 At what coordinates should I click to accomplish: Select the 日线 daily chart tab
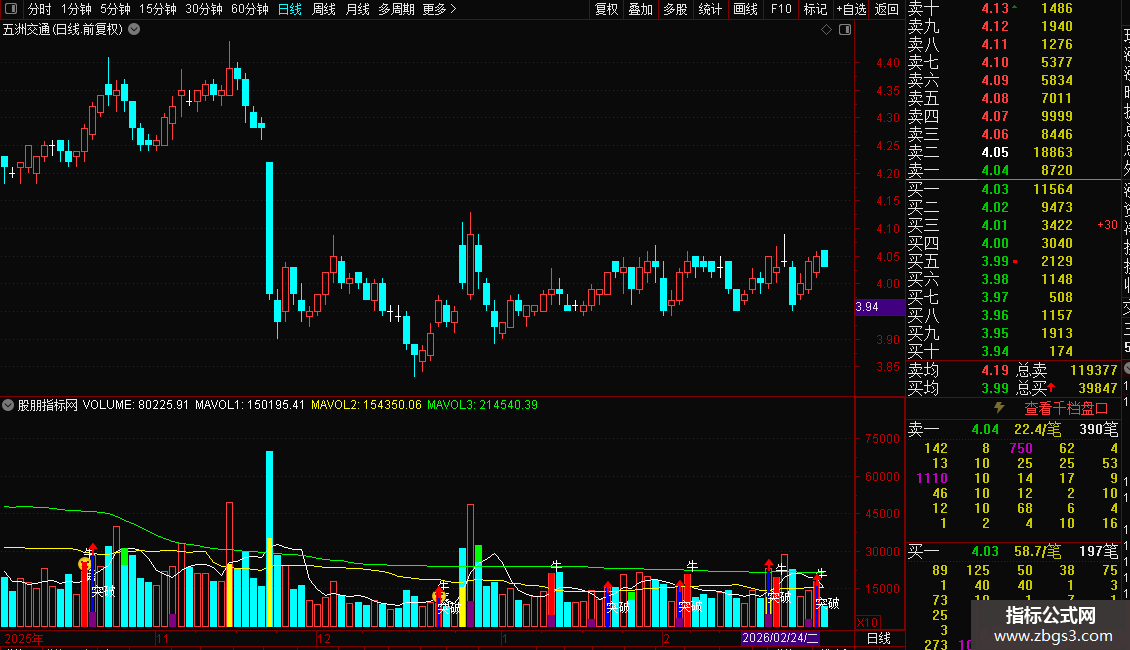click(x=290, y=9)
